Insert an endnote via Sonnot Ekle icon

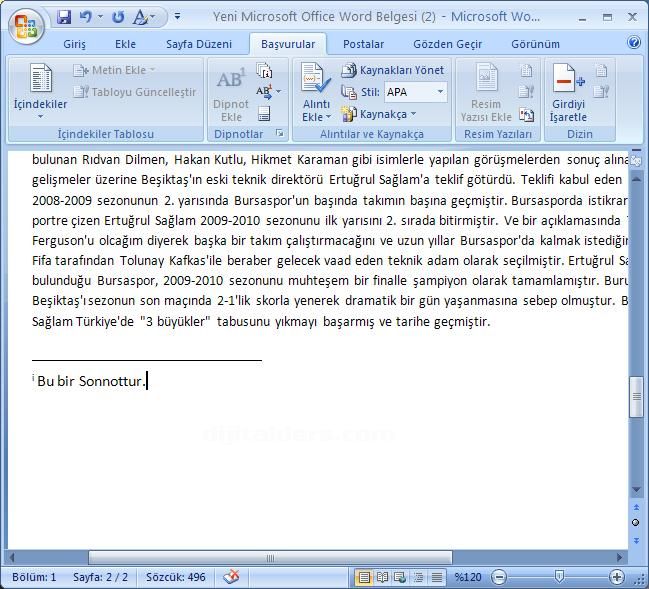click(x=264, y=70)
